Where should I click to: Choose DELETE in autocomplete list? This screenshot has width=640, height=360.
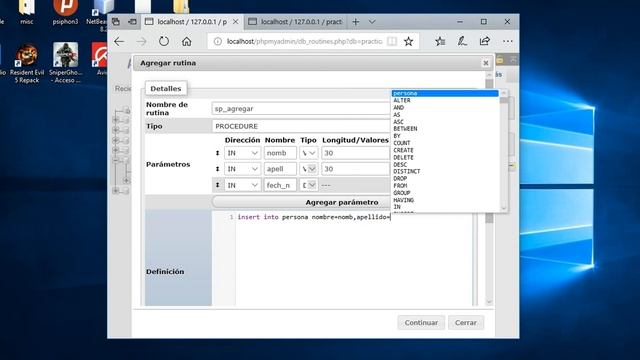(x=445, y=158)
